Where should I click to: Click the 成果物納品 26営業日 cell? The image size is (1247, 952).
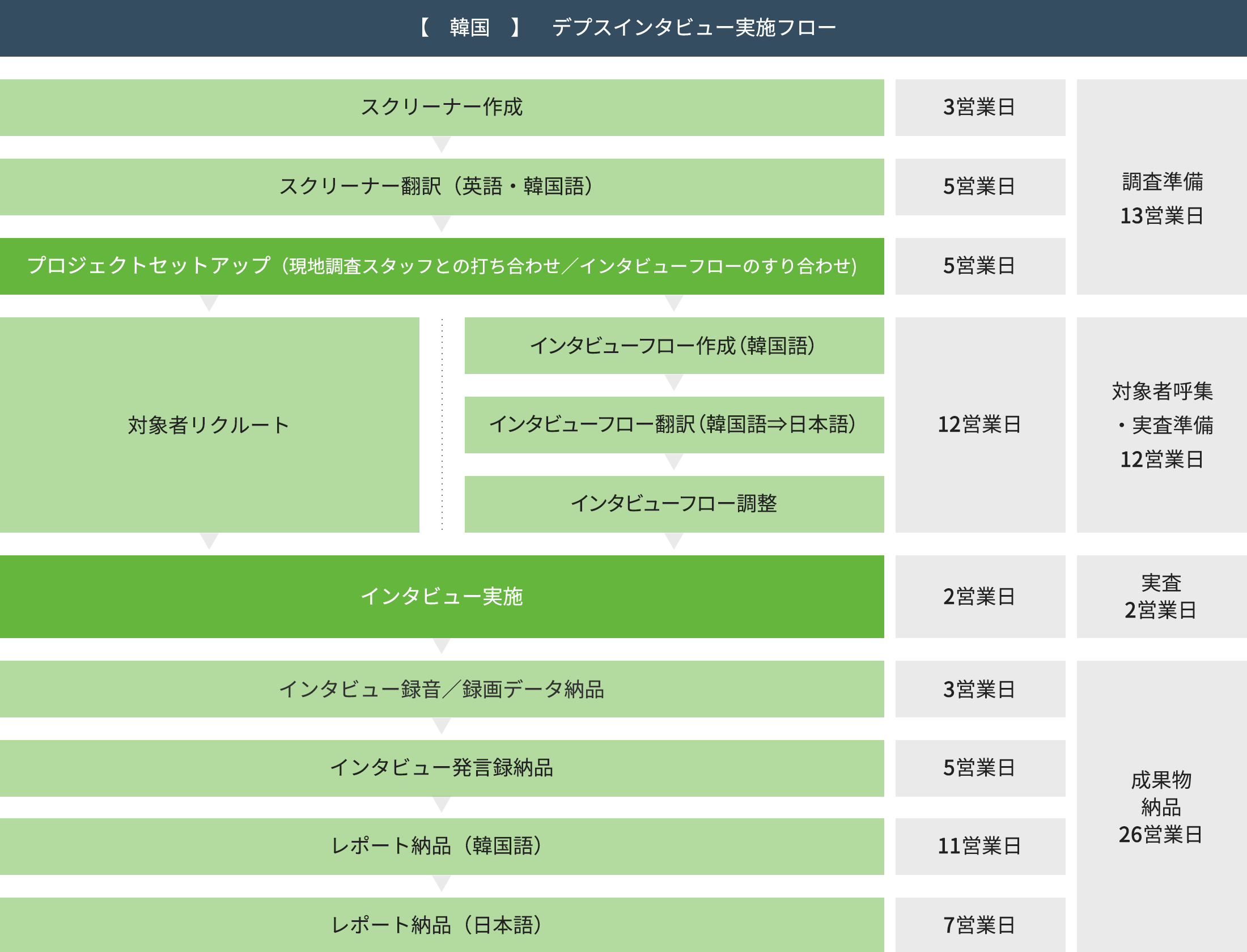click(1161, 806)
